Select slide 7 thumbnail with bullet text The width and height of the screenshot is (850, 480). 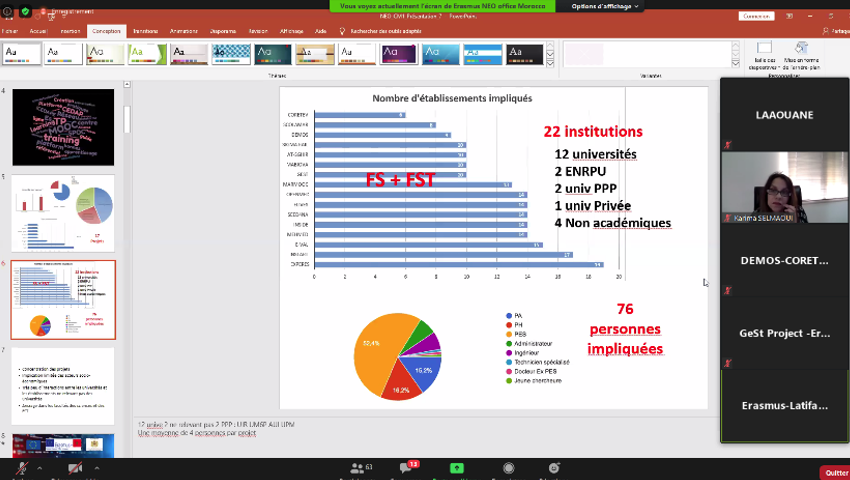coord(63,385)
